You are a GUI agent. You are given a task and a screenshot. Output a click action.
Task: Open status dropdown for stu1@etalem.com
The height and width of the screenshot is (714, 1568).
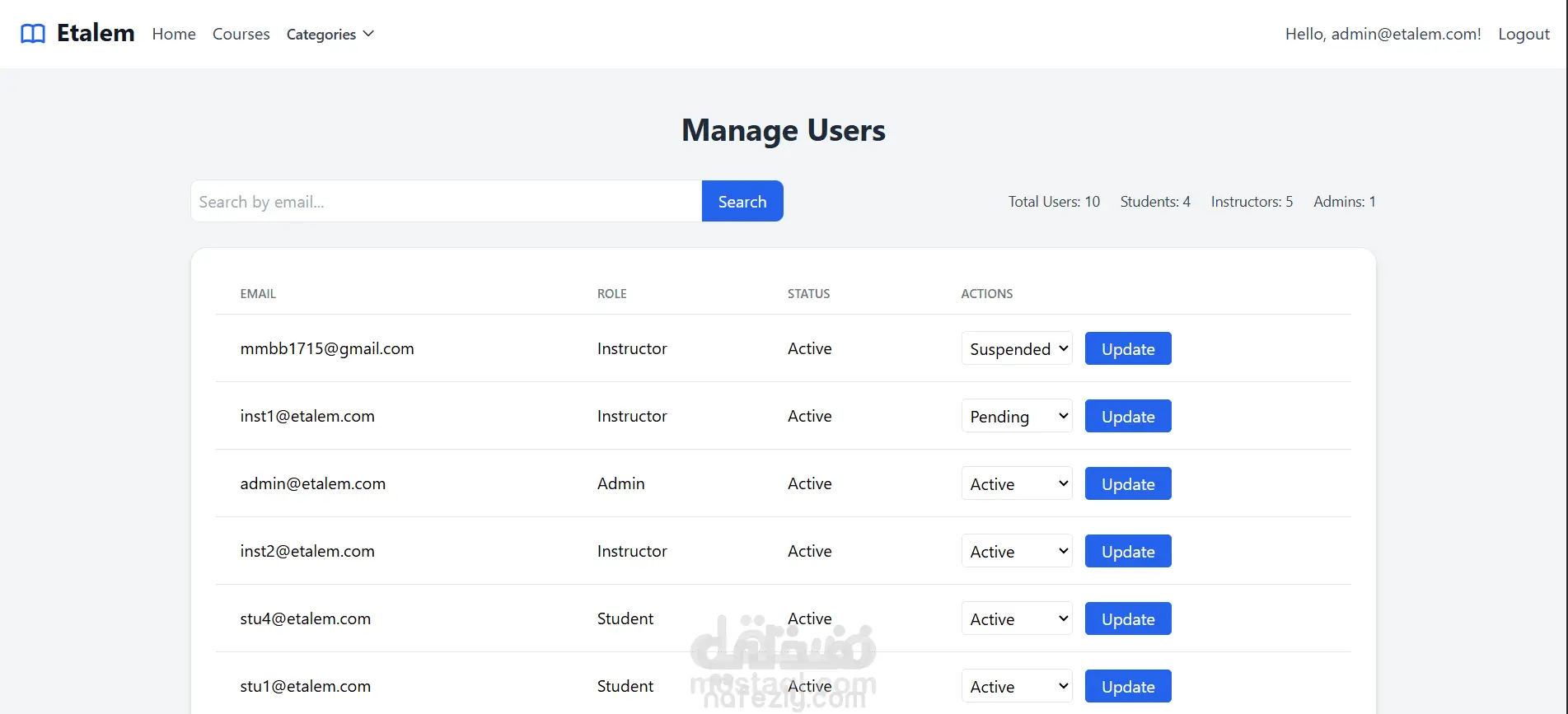coord(1016,686)
